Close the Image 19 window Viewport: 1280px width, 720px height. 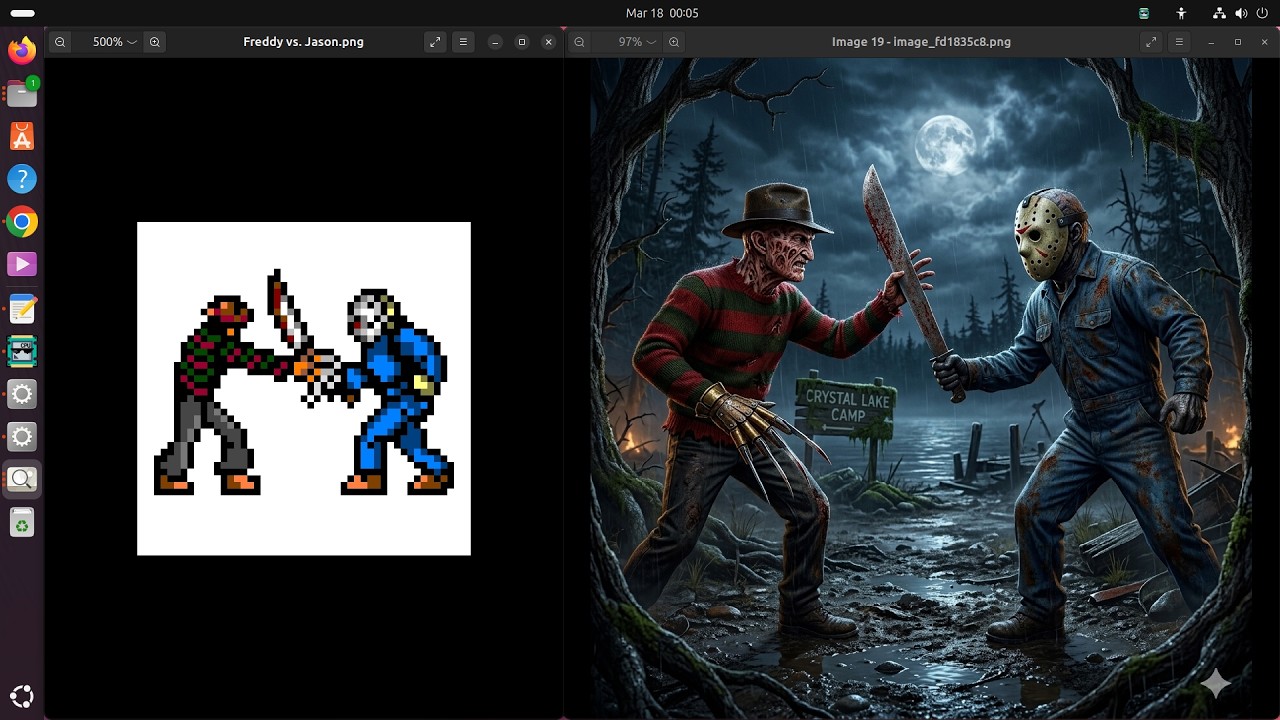coord(1264,42)
